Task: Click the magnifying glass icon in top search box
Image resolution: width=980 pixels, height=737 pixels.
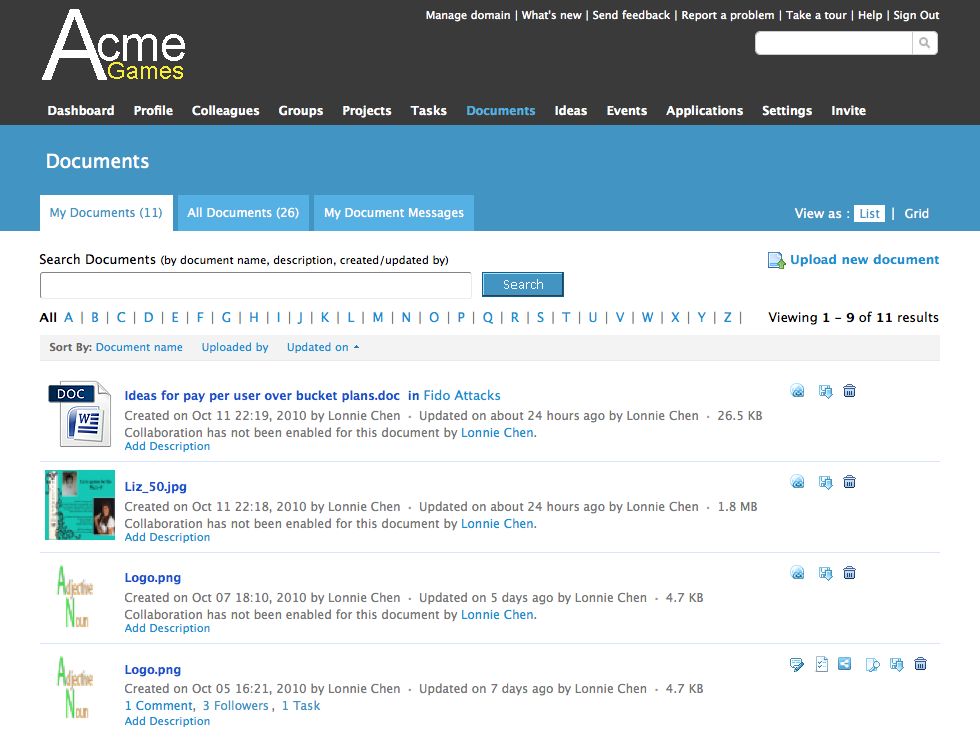Action: tap(925, 43)
